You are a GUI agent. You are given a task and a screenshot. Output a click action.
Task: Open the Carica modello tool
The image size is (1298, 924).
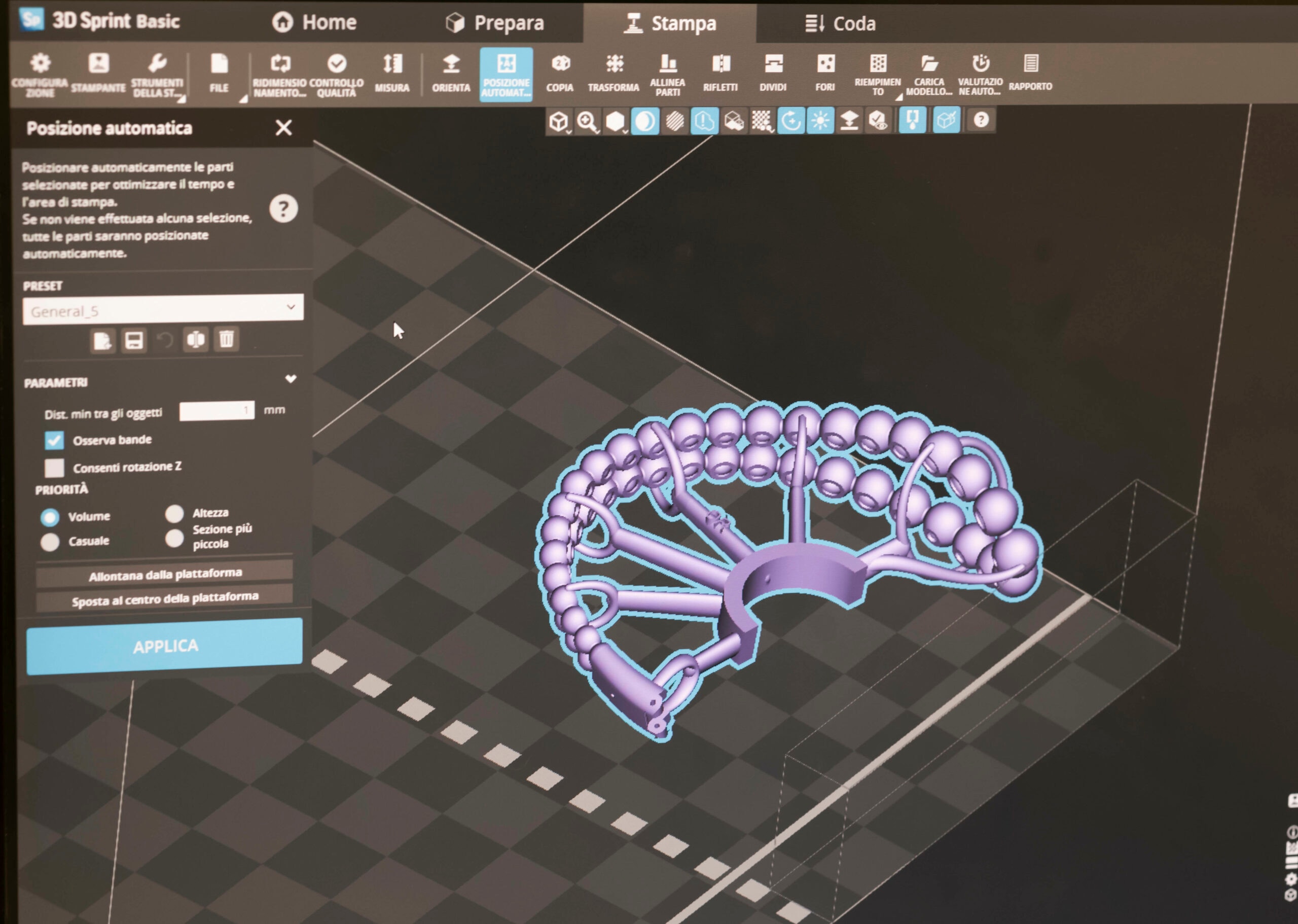pyautogui.click(x=929, y=75)
